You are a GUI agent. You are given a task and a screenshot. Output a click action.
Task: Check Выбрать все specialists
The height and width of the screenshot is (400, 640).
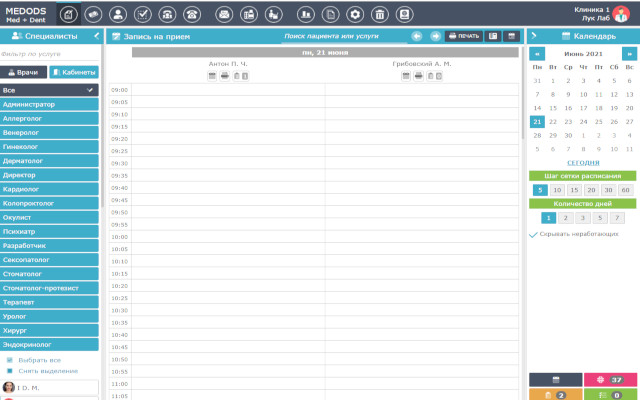10,360
